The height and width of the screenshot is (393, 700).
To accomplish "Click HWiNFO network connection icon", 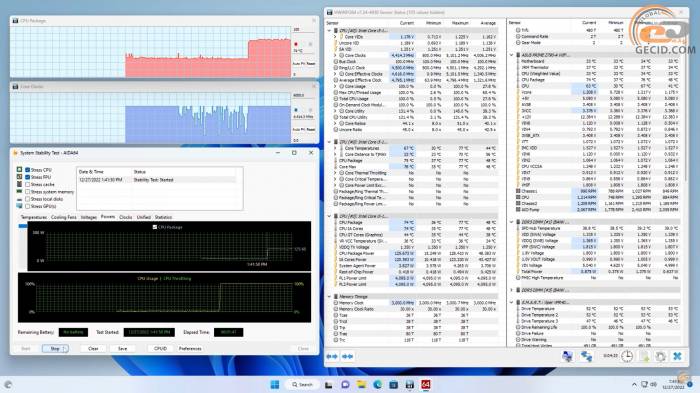I will (x=587, y=356).
